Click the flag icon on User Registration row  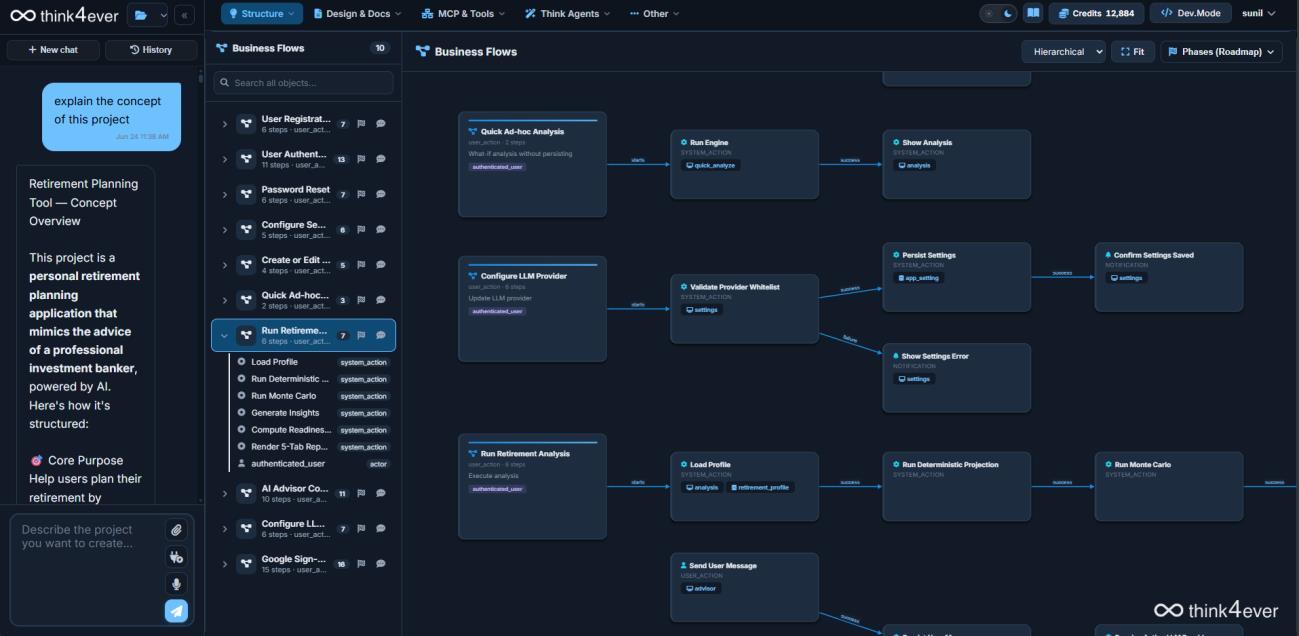pos(361,124)
